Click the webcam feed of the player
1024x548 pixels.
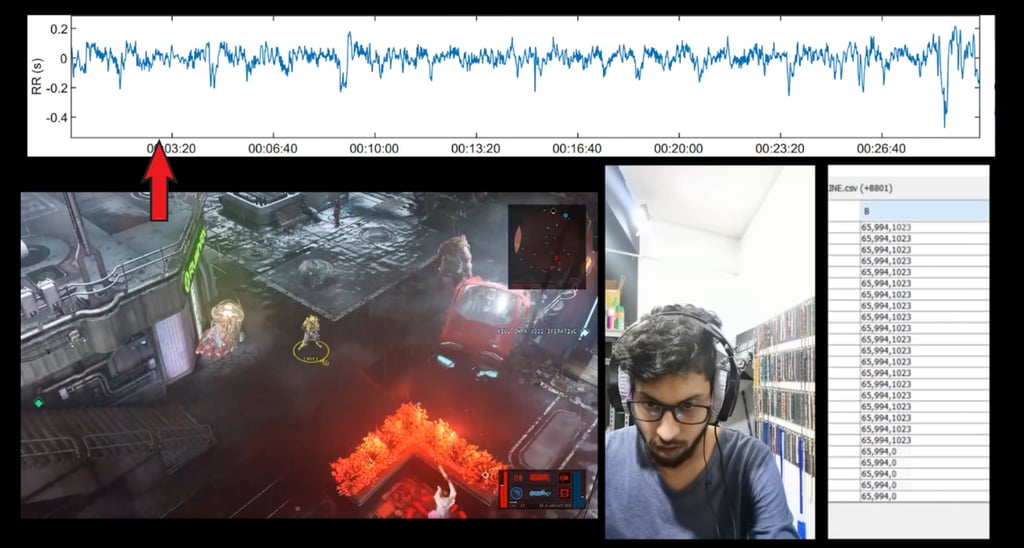coord(710,352)
